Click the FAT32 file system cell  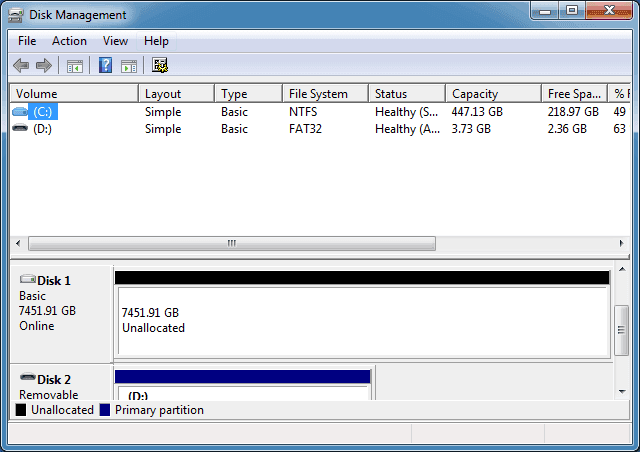305,129
